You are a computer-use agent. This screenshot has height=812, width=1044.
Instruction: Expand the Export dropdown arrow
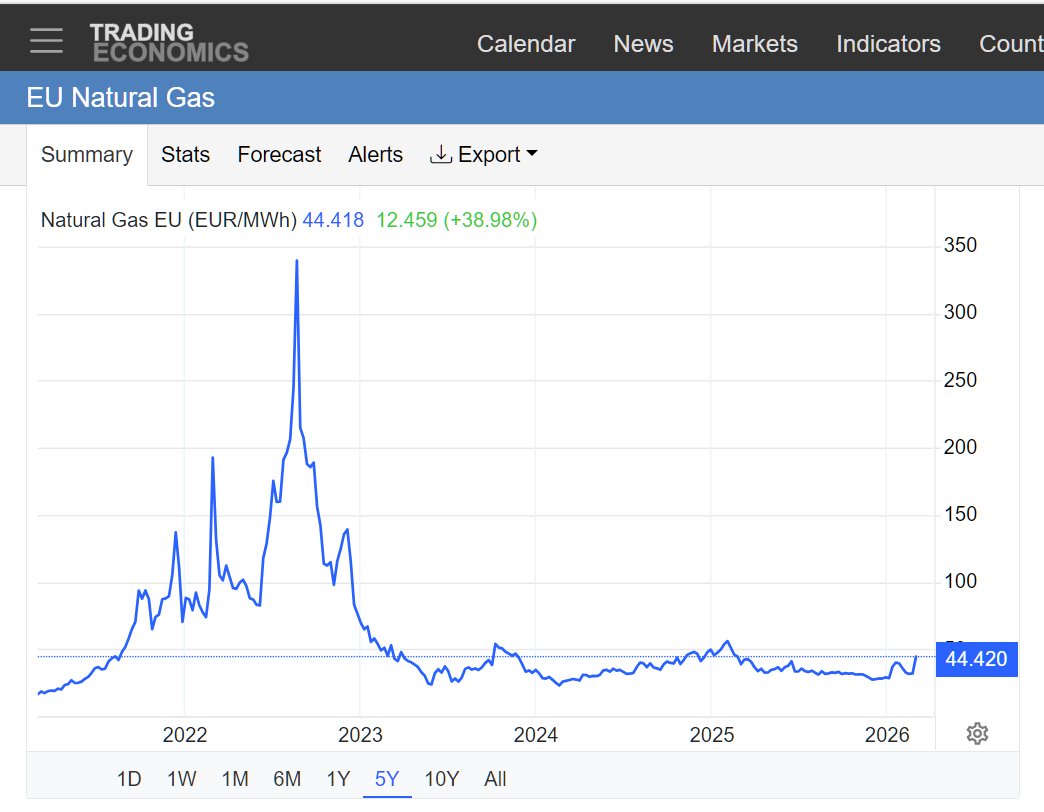pyautogui.click(x=531, y=153)
